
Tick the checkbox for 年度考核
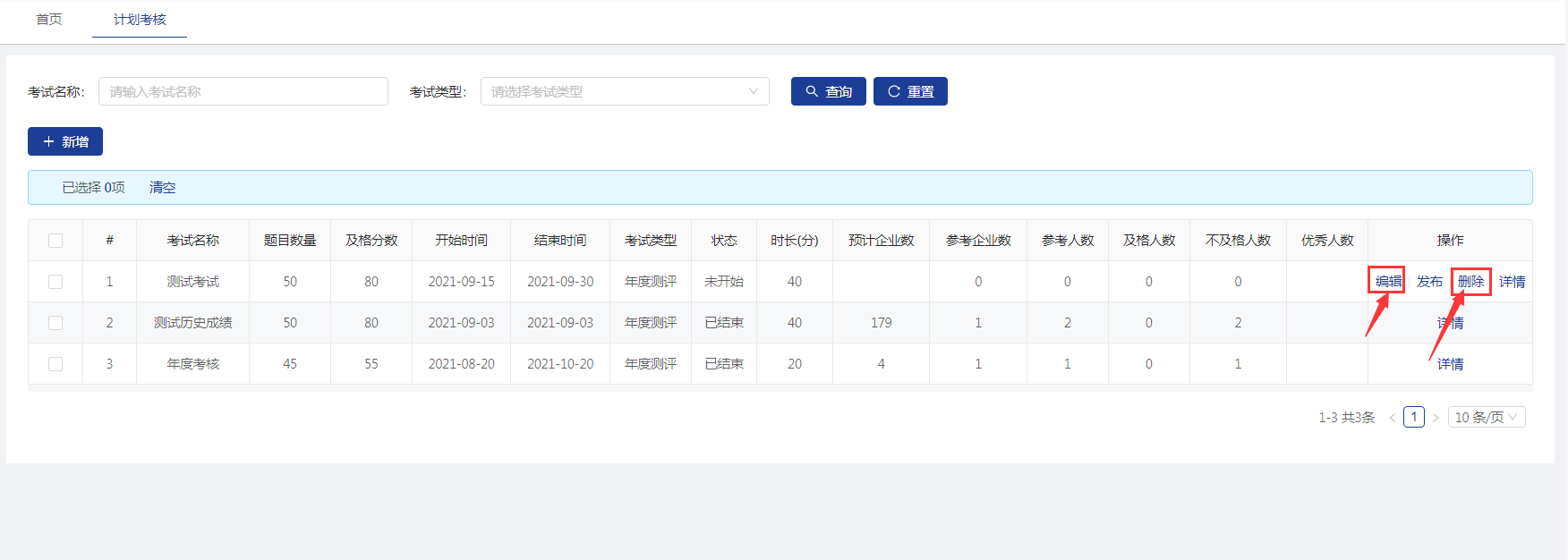(x=55, y=364)
